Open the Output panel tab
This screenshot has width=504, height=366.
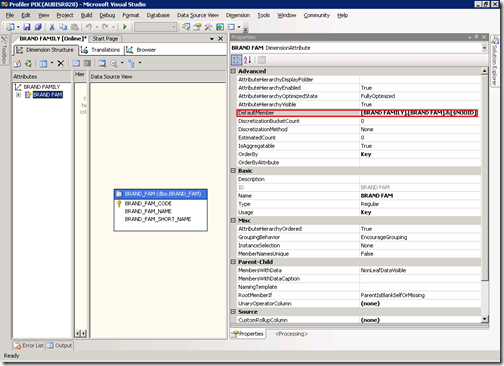[x=59, y=346]
